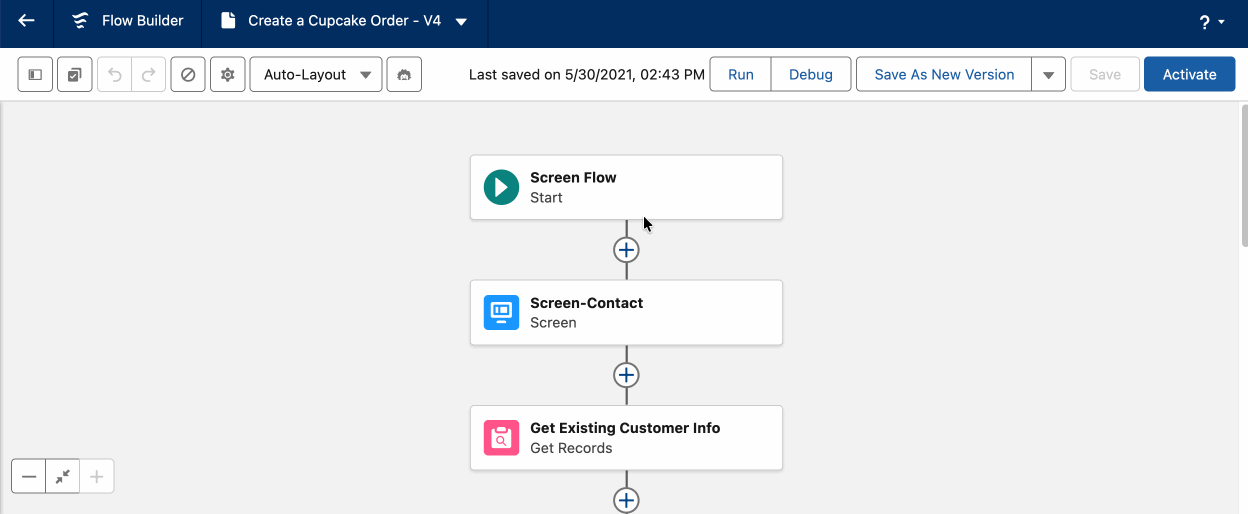Open the flow version dropdown arrow
Screen dimensions: 1248x514
[461, 22]
